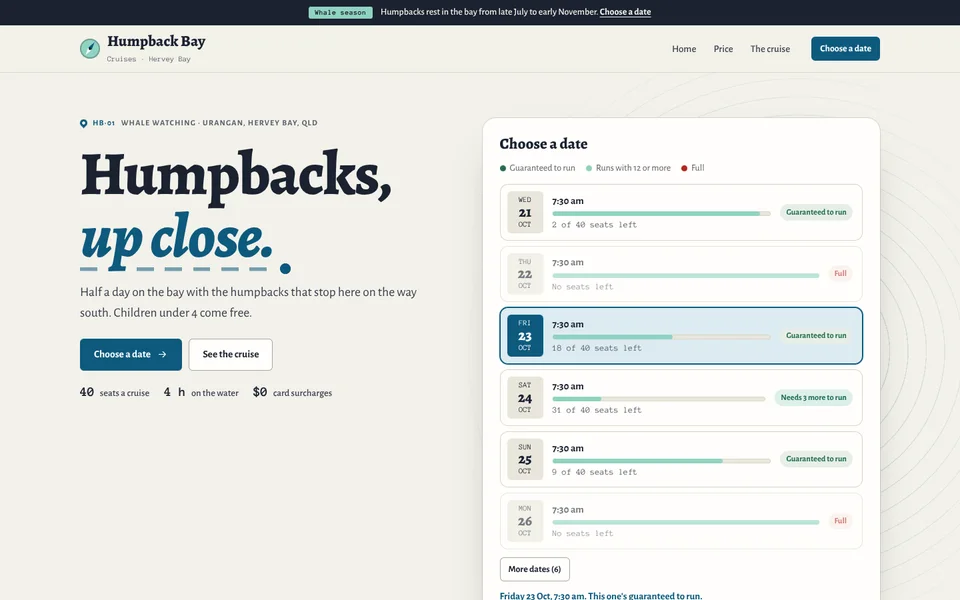Click the 'Friday 23 Oct, 7:30 am' summary text
Screen dimensions: 960x600
(x=601, y=596)
